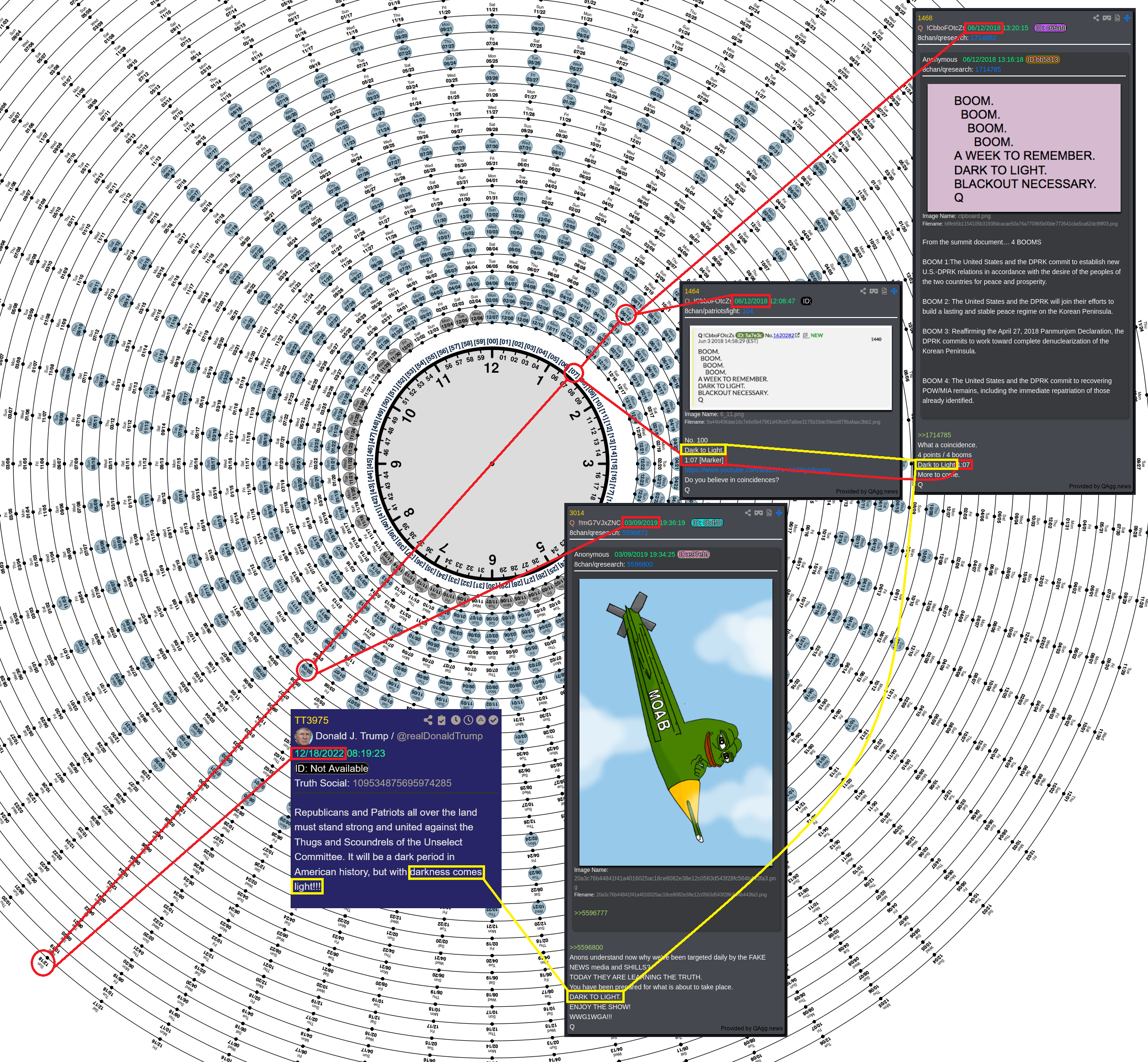Click date 03/09/2019 on post 3014
The width and height of the screenshot is (1148, 1062).
point(641,523)
